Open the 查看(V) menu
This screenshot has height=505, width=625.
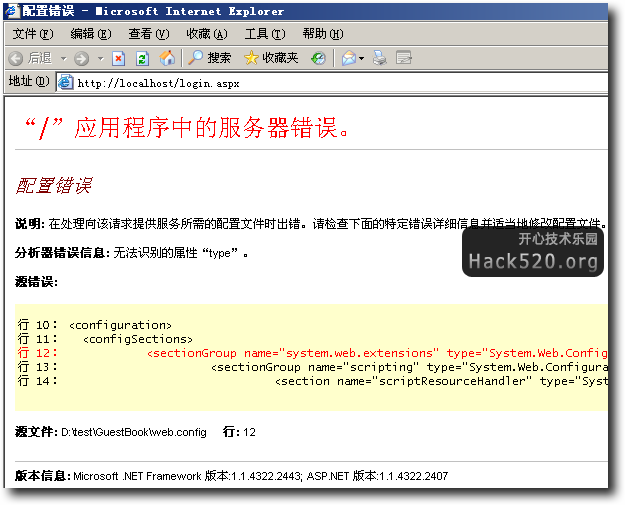click(x=149, y=34)
